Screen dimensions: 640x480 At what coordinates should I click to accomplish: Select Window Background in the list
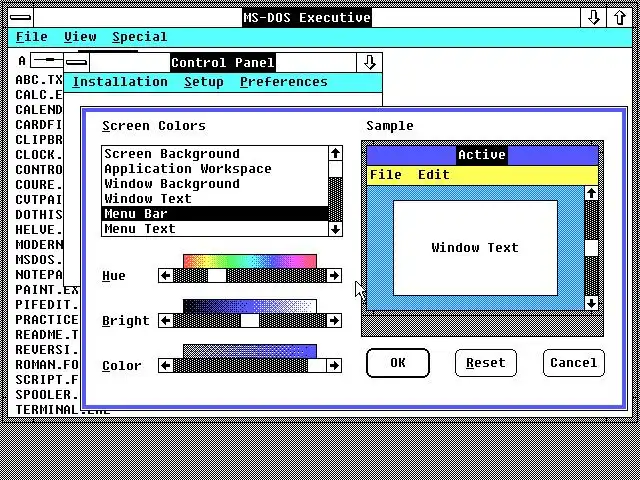(215, 184)
